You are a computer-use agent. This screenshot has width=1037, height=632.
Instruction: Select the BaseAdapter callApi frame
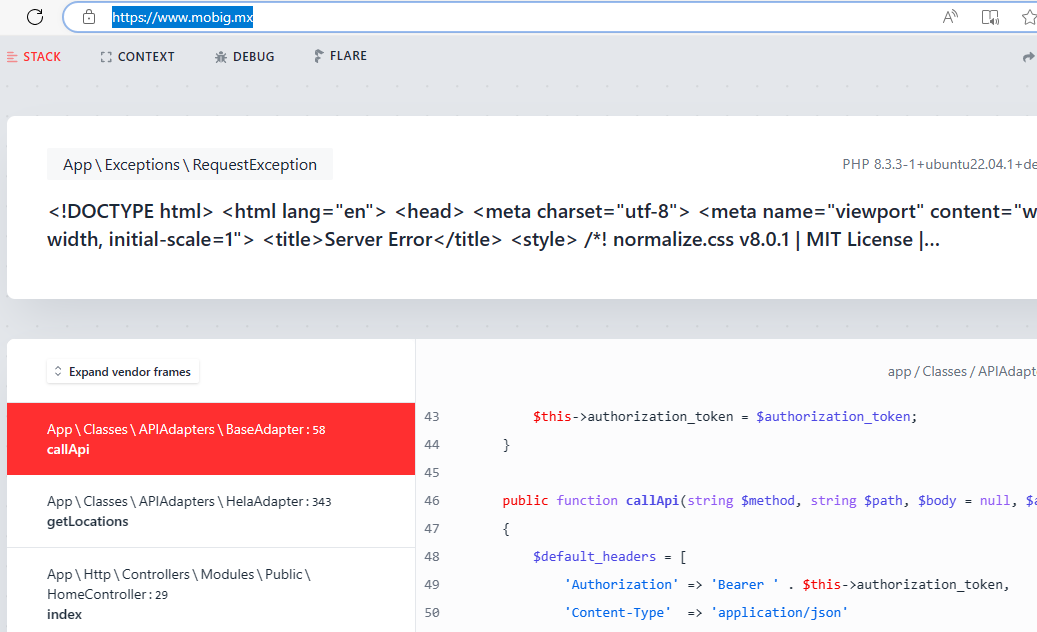pos(211,439)
